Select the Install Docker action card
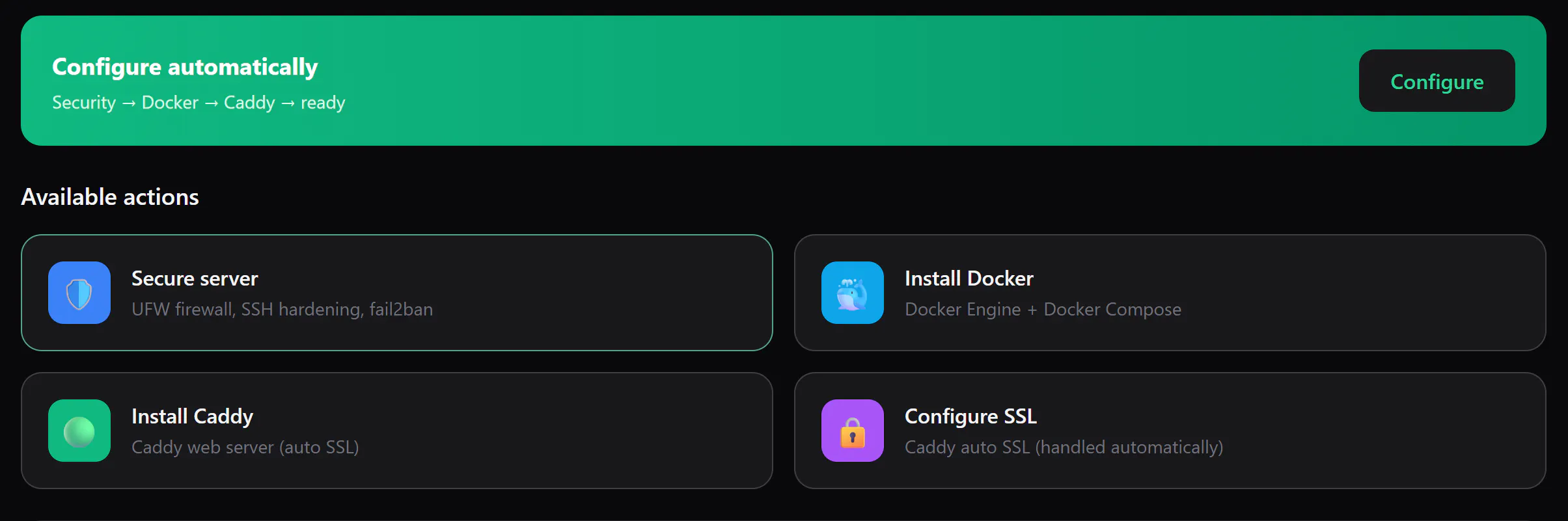The image size is (1568, 521). 1170,293
